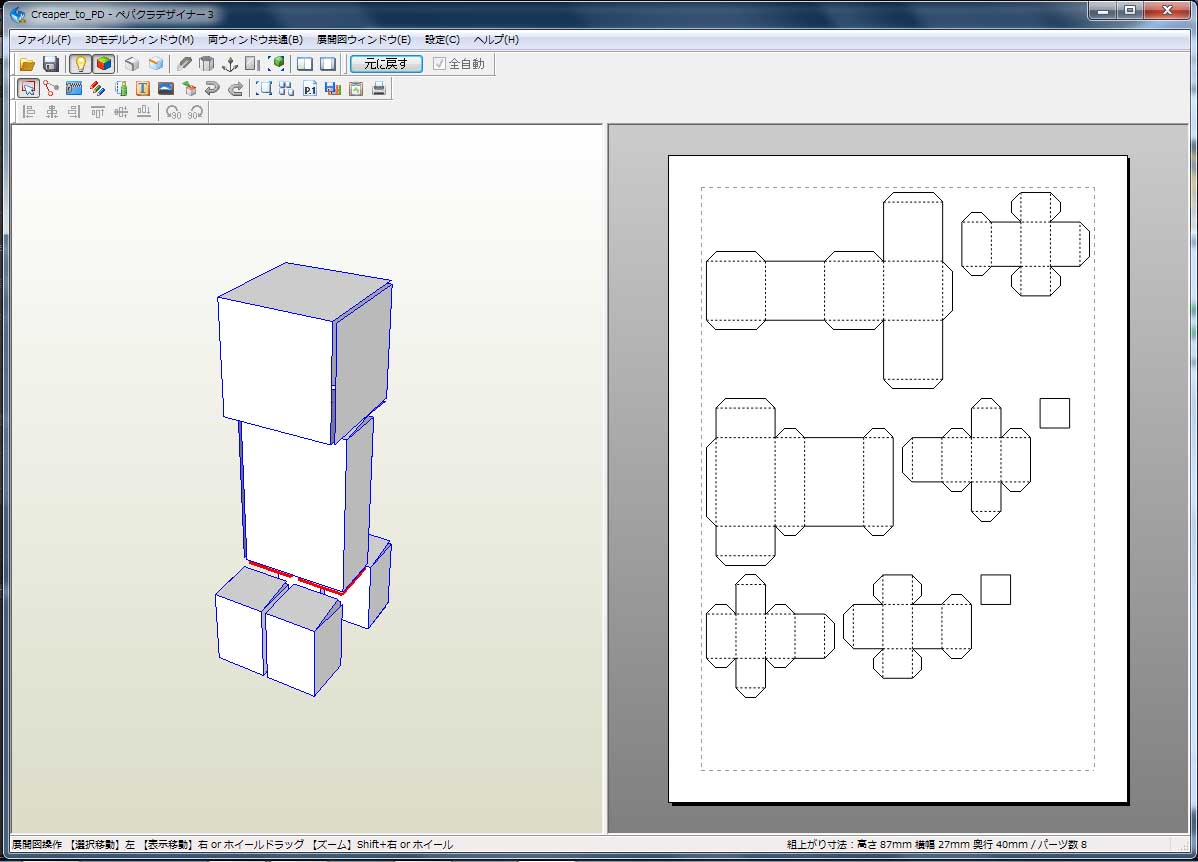
Task: Click the 組上がり寸法 status bar text
Action: (x=937, y=844)
